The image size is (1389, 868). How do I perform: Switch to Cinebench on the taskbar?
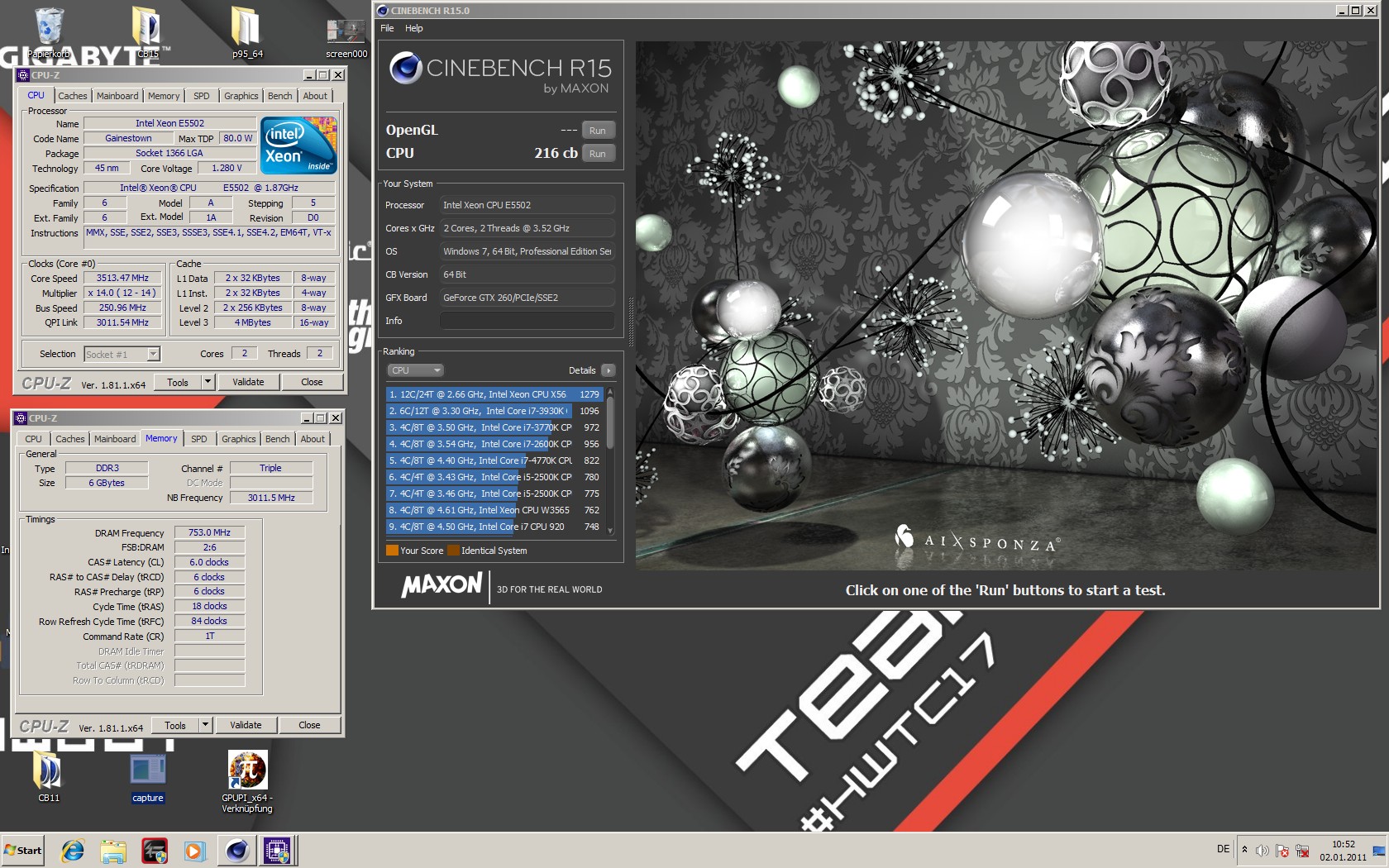(236, 851)
